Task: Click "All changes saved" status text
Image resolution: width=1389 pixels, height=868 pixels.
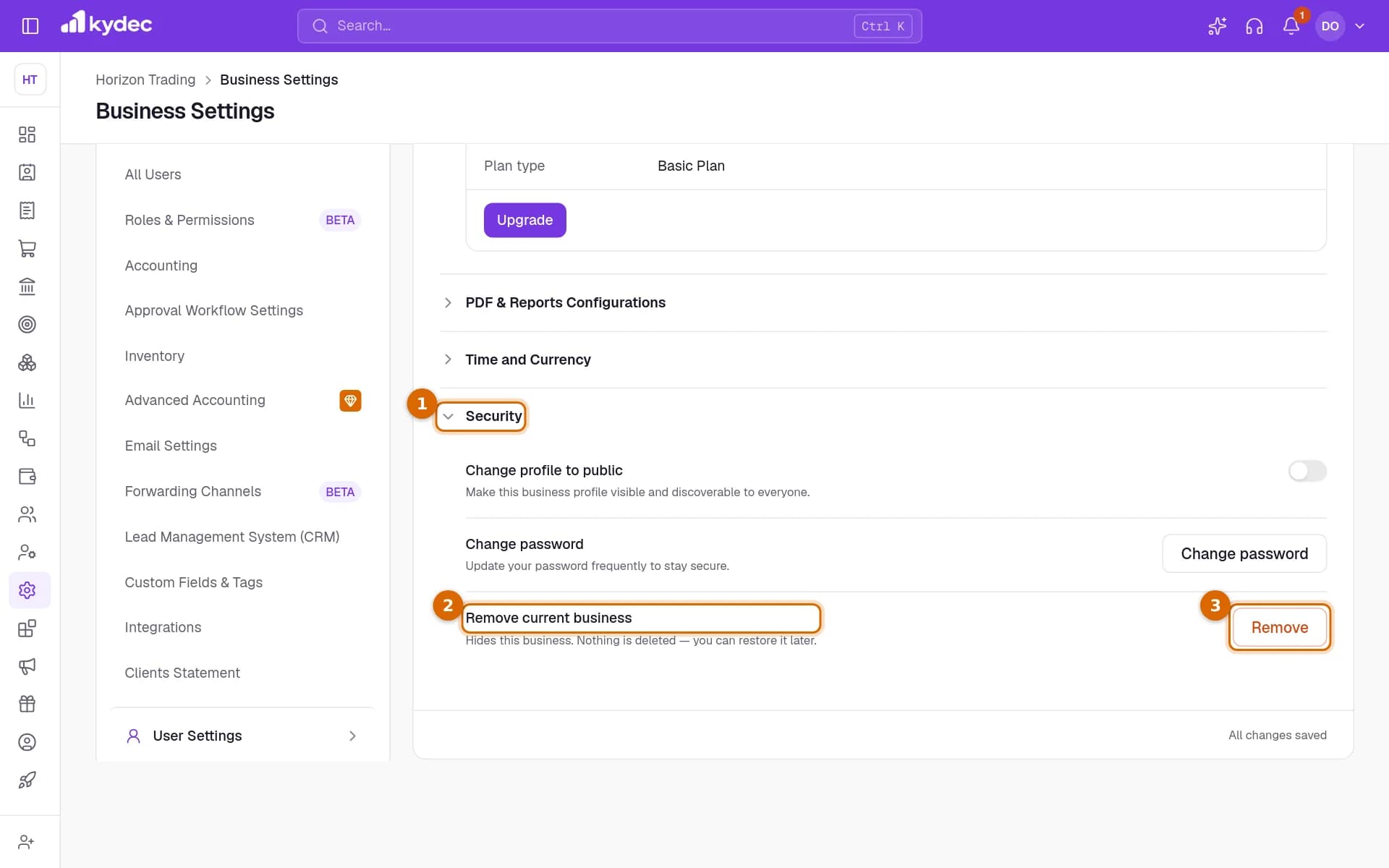Action: (x=1277, y=735)
